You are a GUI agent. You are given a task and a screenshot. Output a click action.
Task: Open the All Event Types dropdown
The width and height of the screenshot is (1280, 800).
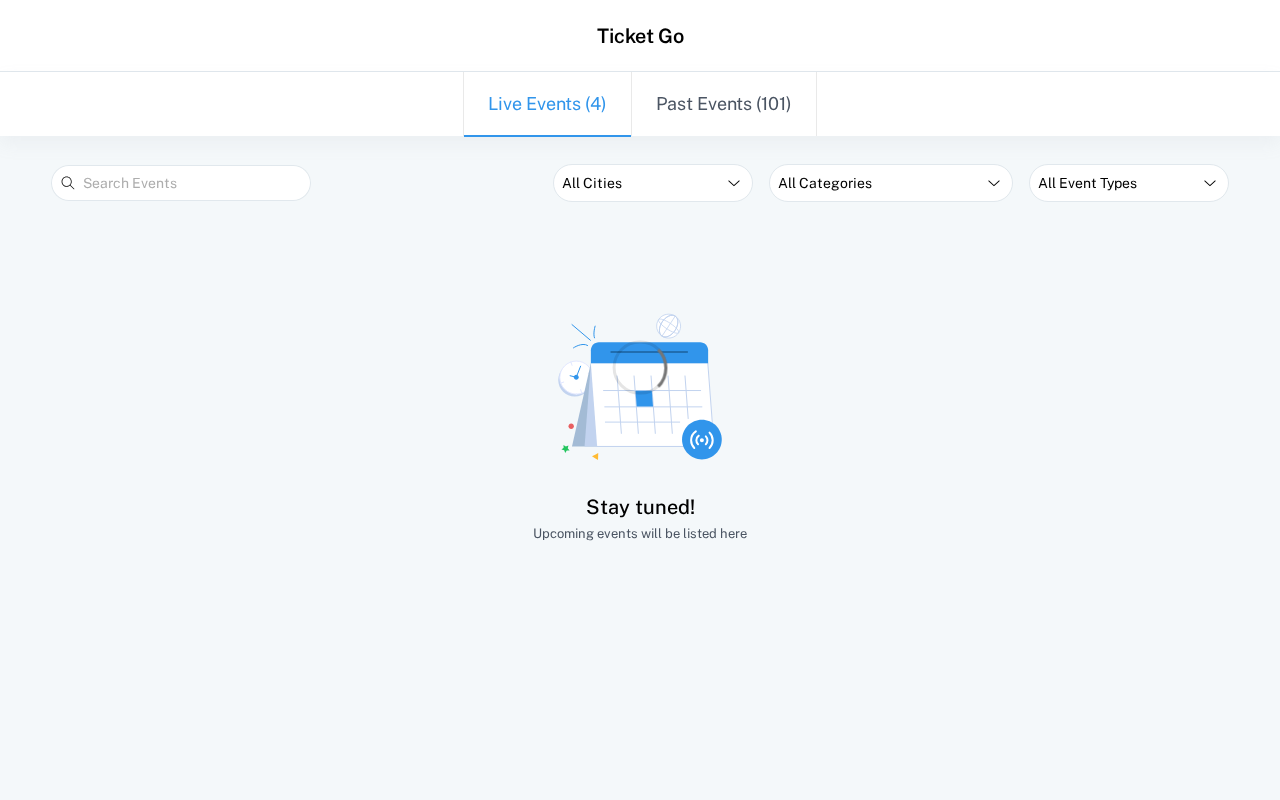click(1128, 183)
